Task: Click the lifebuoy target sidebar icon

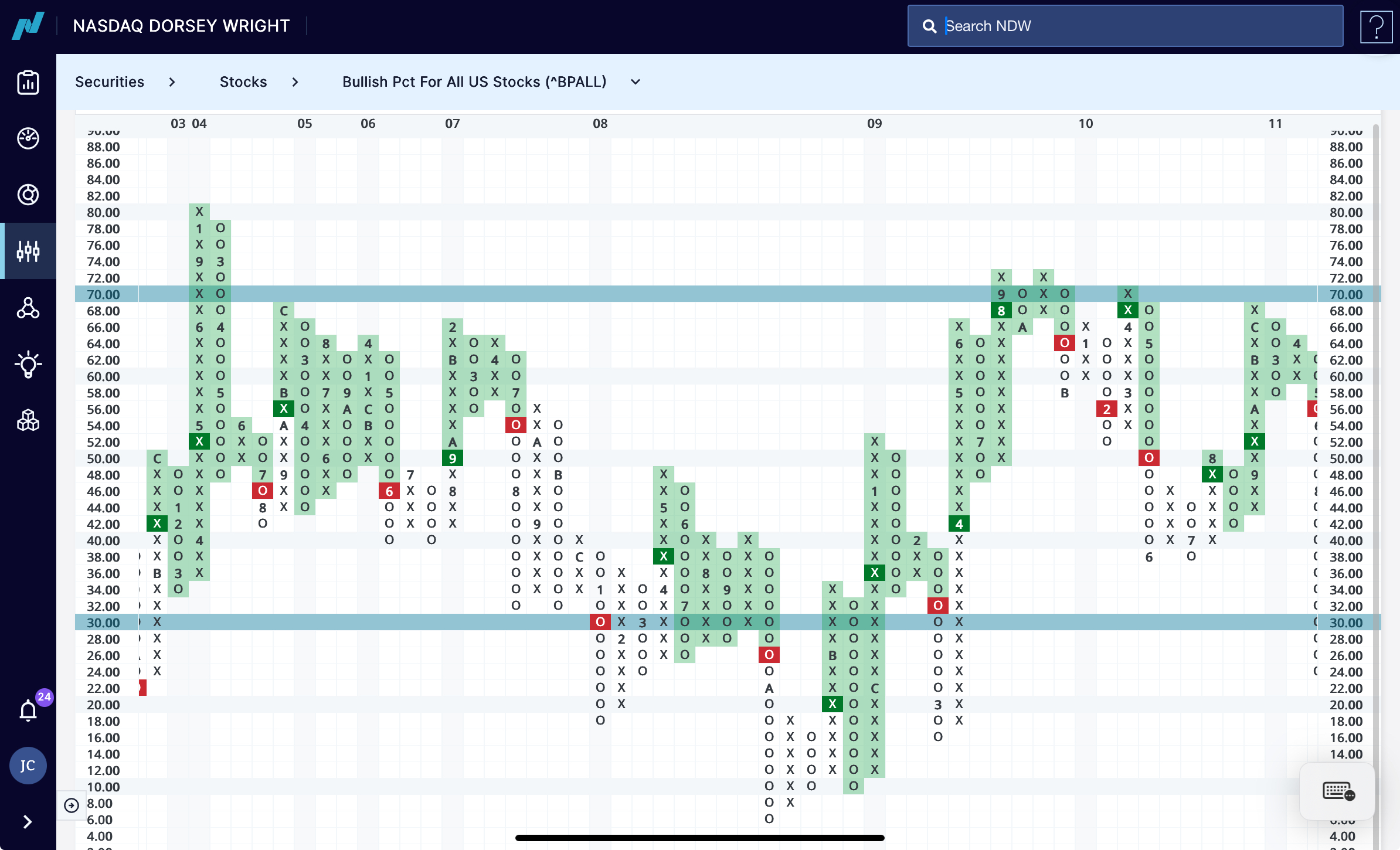Action: pyautogui.click(x=28, y=195)
